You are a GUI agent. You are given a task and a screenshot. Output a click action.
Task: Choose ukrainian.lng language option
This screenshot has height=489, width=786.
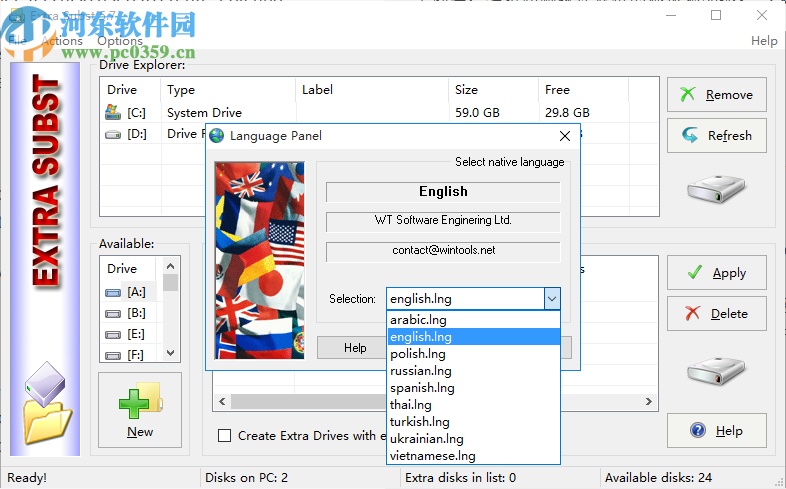pyautogui.click(x=473, y=439)
